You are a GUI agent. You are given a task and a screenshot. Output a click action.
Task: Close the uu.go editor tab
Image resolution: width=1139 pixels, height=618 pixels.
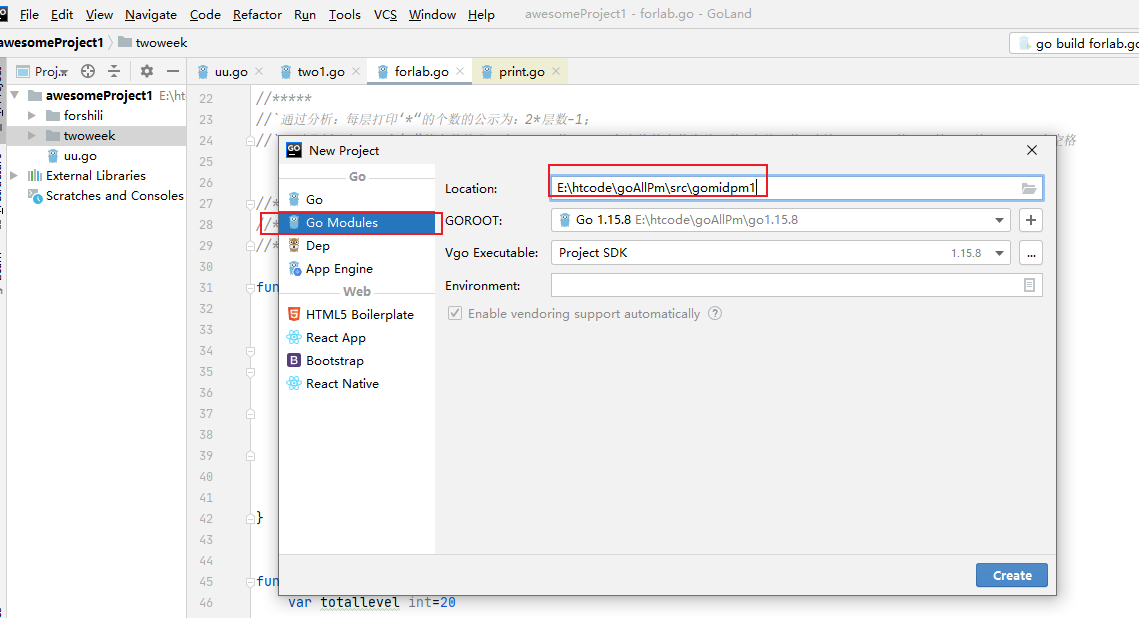tap(259, 71)
